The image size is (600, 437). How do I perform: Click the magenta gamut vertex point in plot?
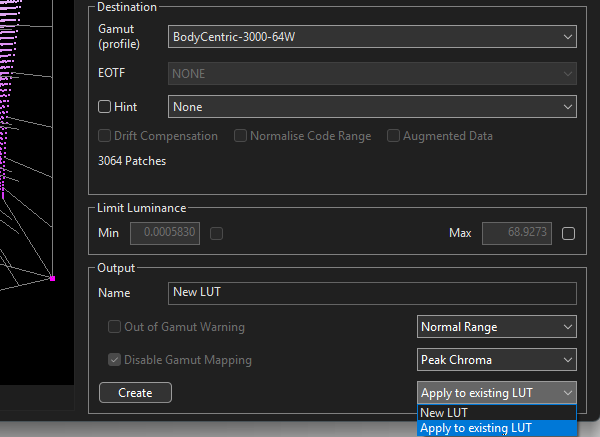(53, 279)
